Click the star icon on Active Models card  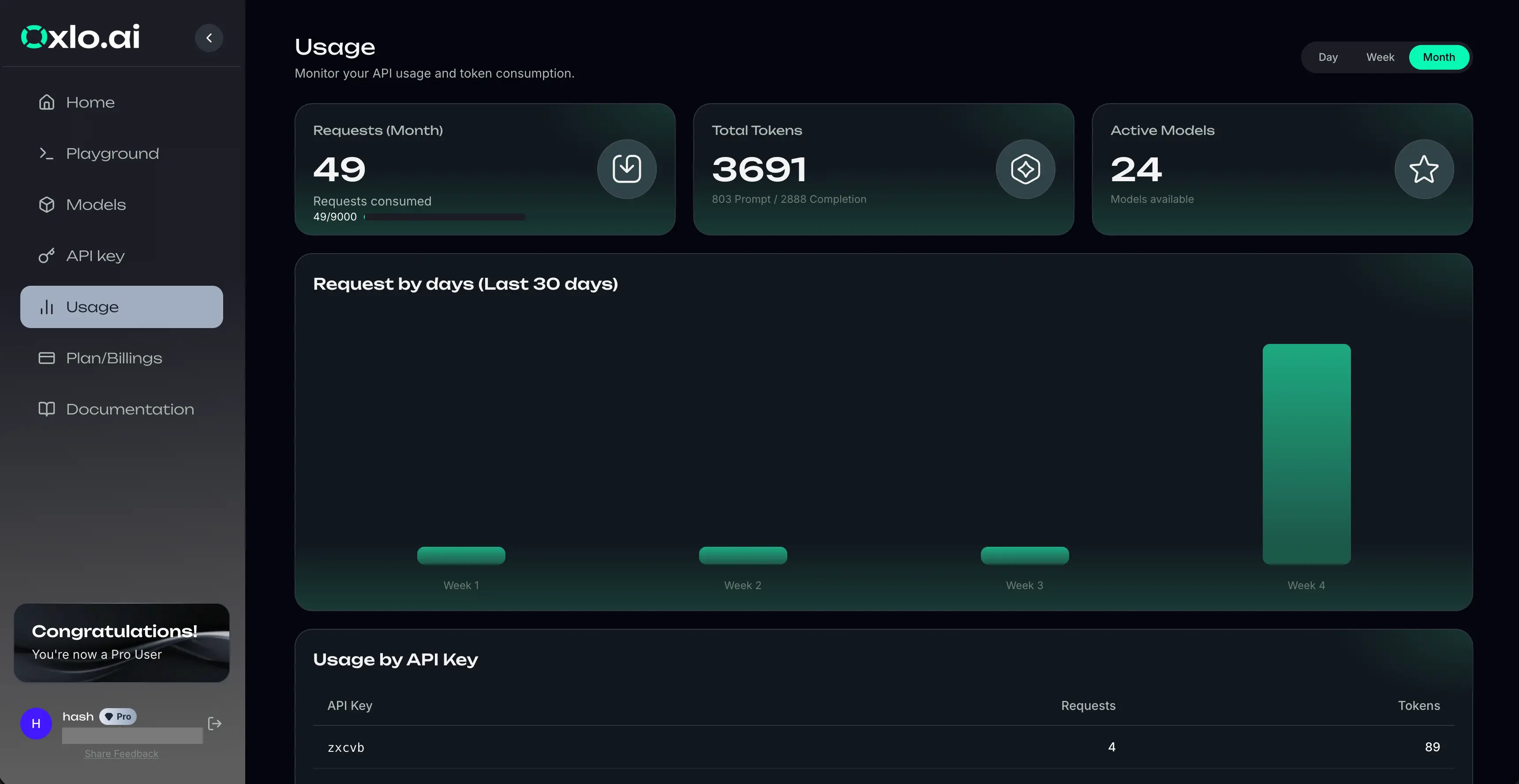point(1423,169)
